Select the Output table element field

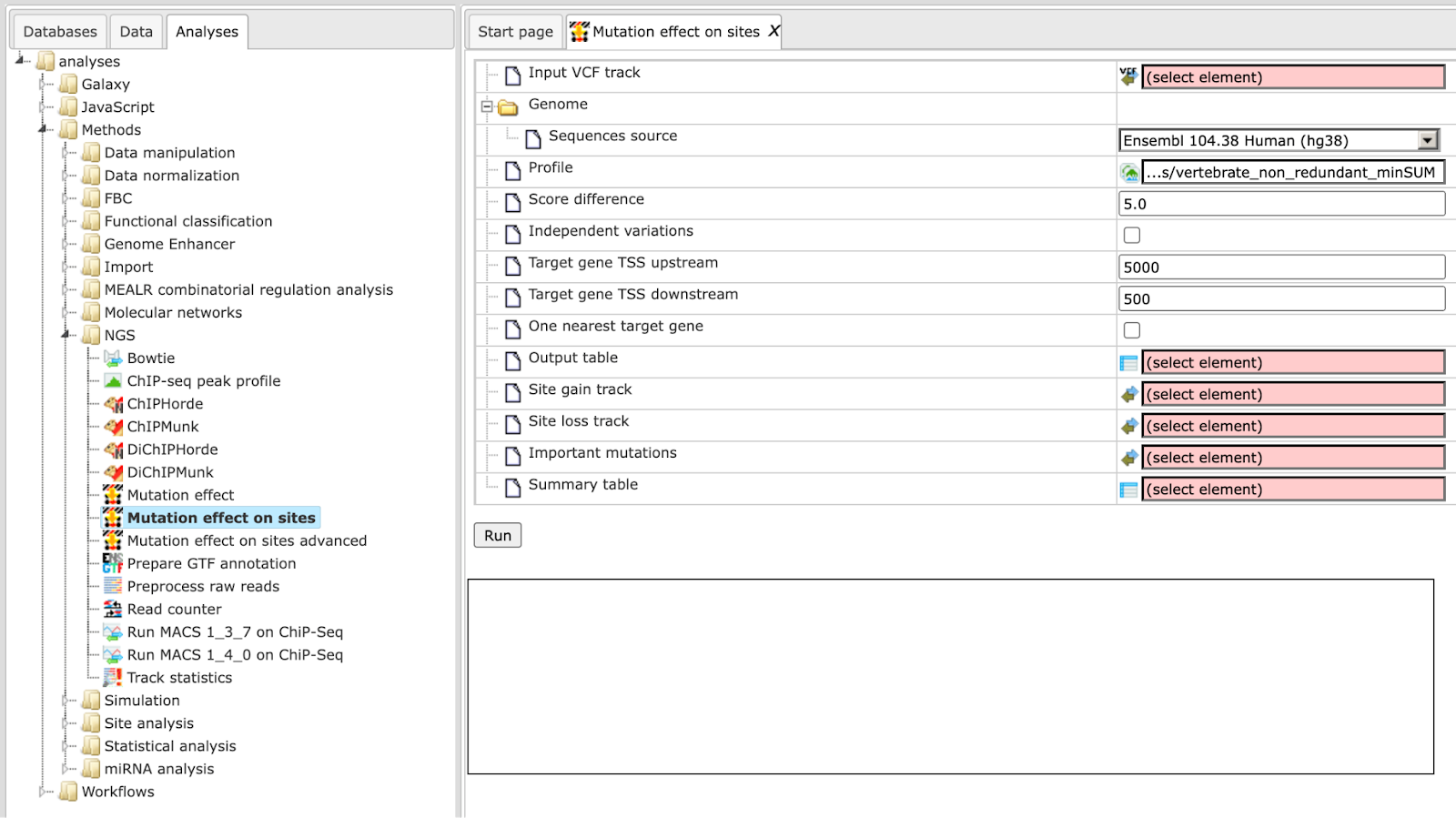(x=1293, y=362)
